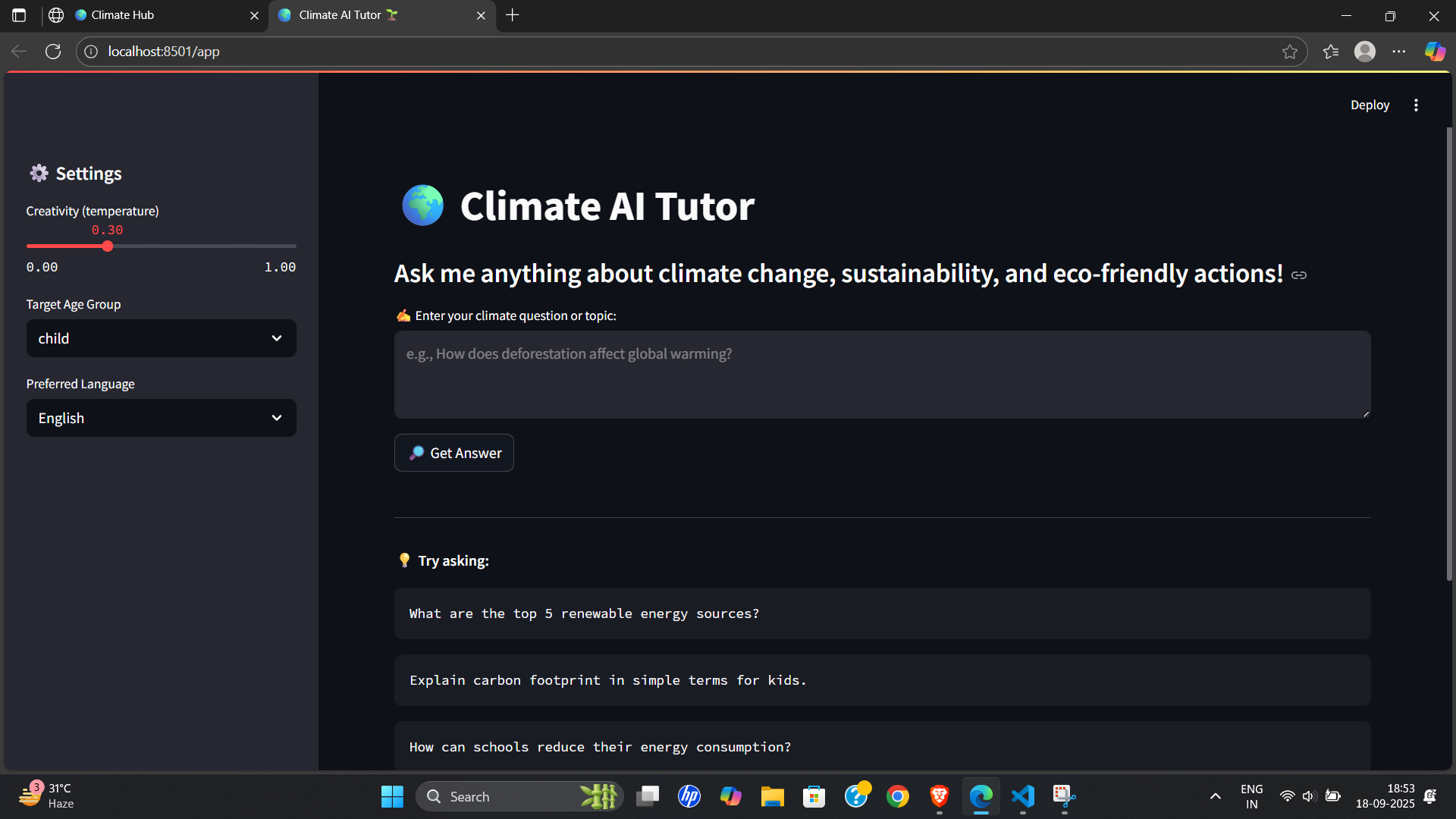Open the browser profile avatar
1456x819 pixels.
(x=1365, y=52)
